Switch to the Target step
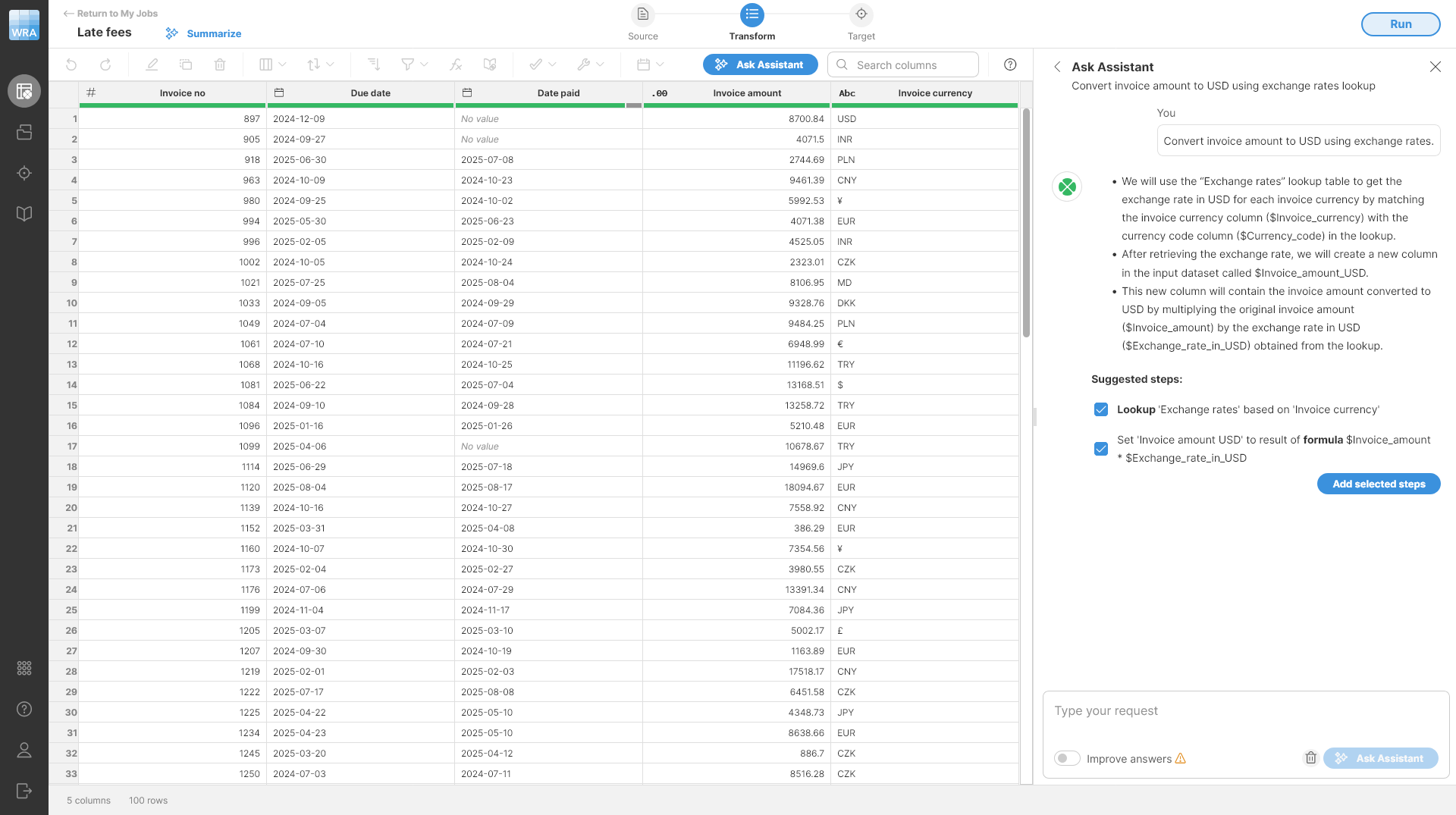1456x815 pixels. click(861, 15)
